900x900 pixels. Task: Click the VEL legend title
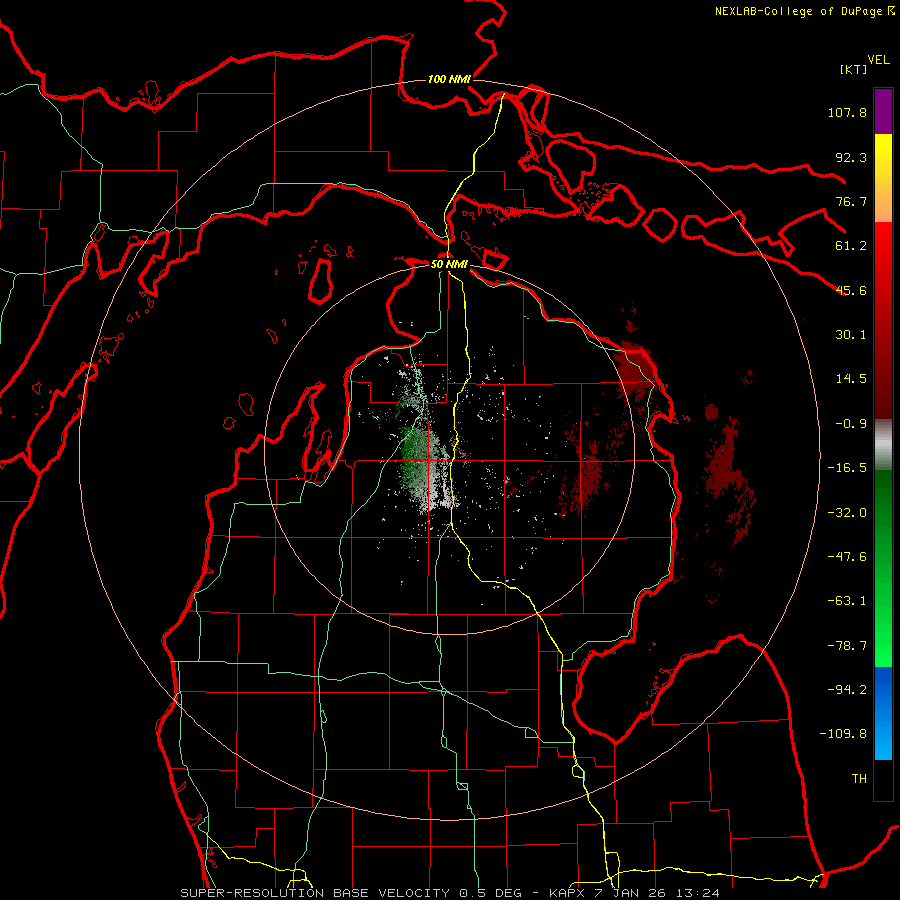tap(878, 60)
